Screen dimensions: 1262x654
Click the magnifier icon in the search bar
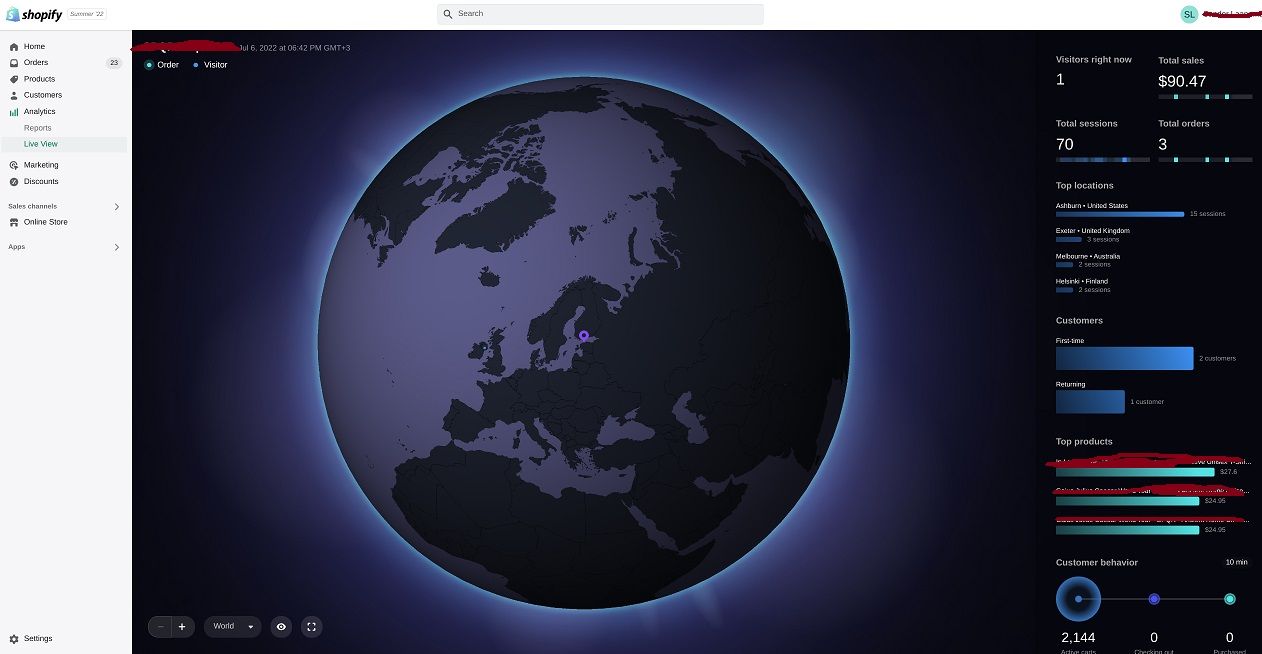pos(448,14)
